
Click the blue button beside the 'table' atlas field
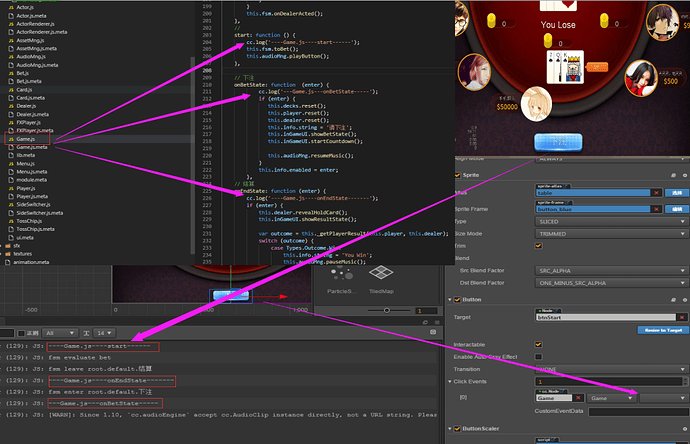677,193
